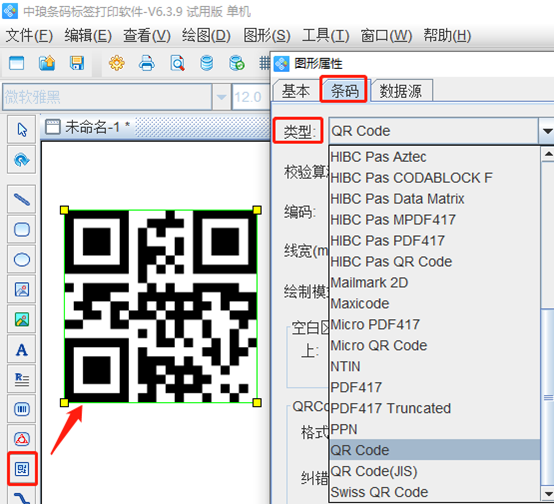554x504 pixels.
Task: Choose QR Code(JIS) option
Action: tap(435, 471)
